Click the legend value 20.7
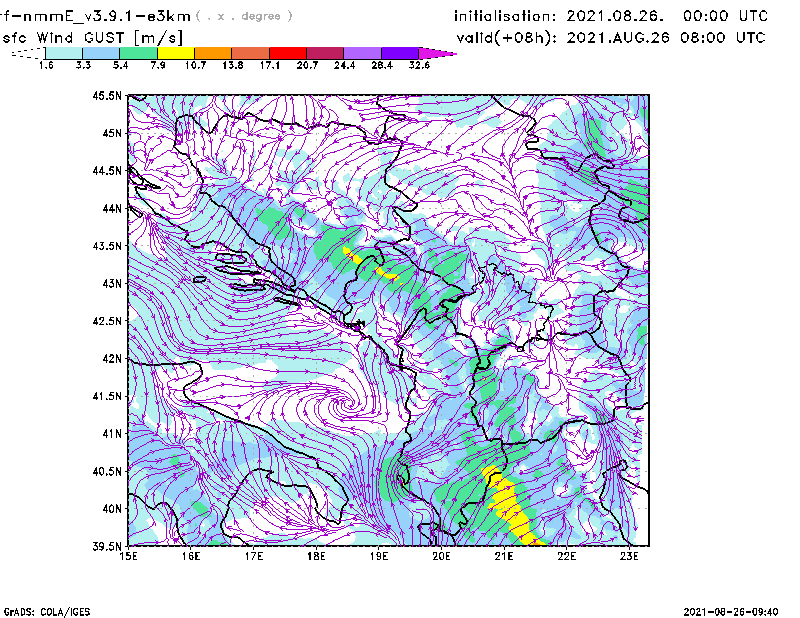800x618 pixels. tap(307, 65)
